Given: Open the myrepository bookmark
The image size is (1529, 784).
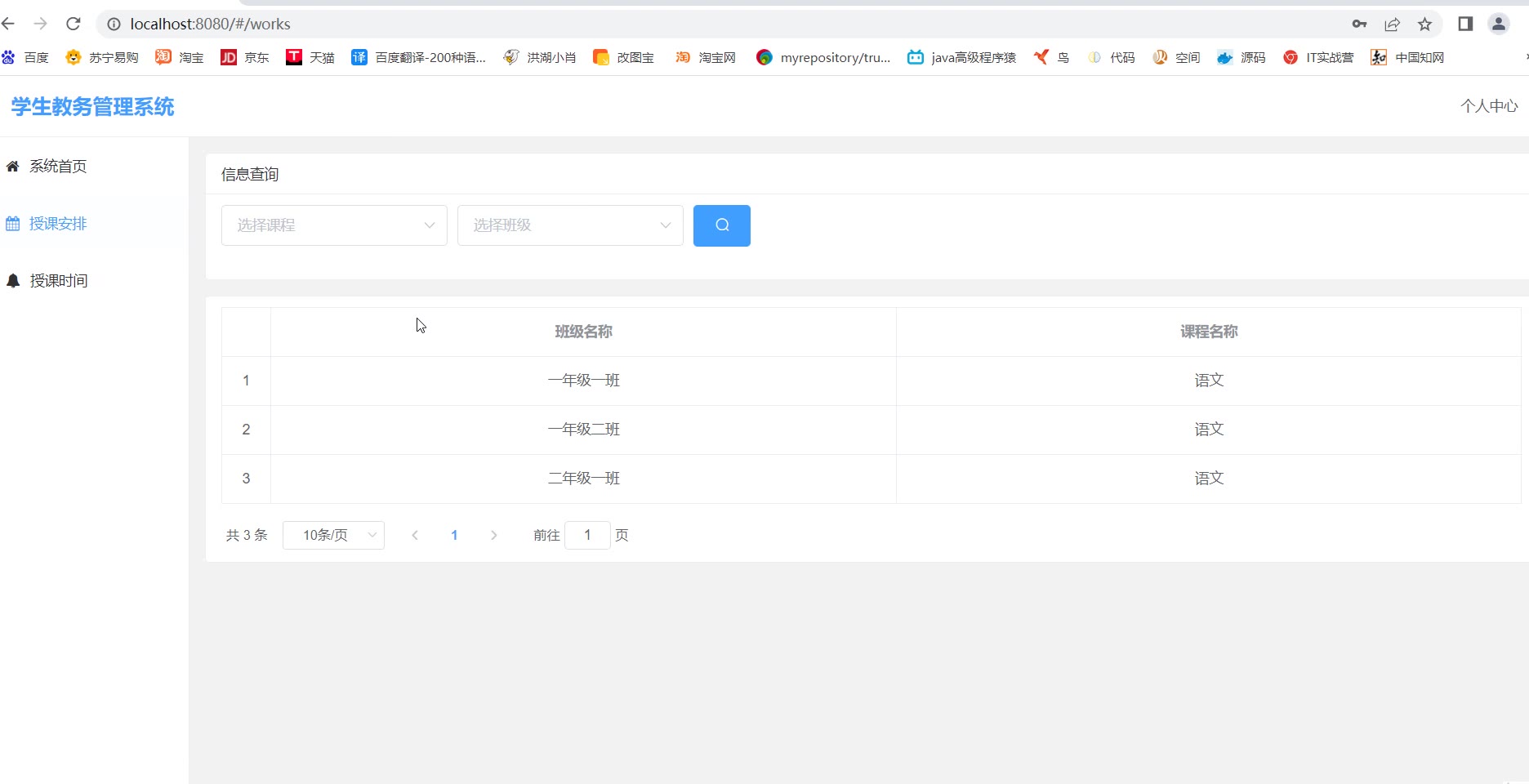Looking at the screenshot, I should (823, 57).
